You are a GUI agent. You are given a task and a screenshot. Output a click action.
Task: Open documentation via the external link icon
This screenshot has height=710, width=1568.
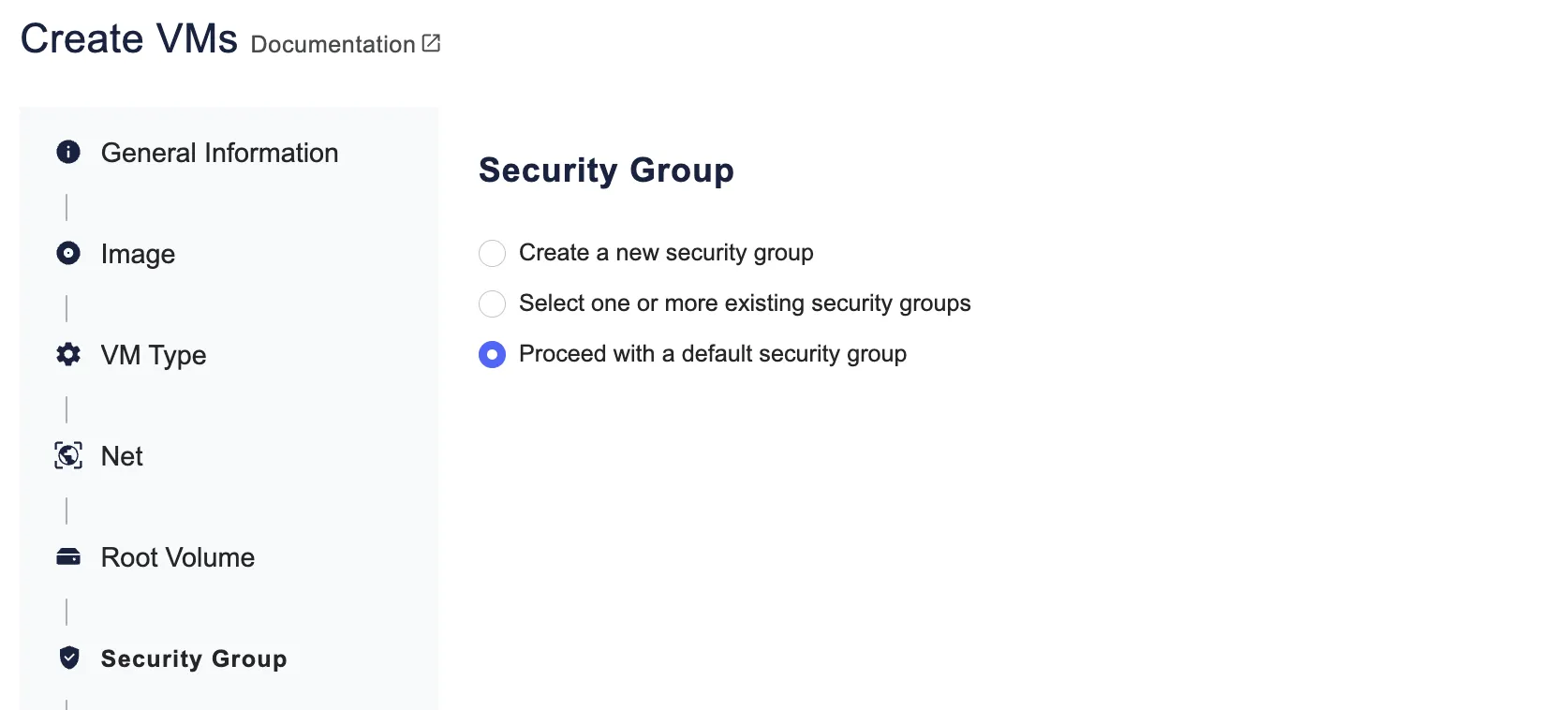tap(430, 42)
